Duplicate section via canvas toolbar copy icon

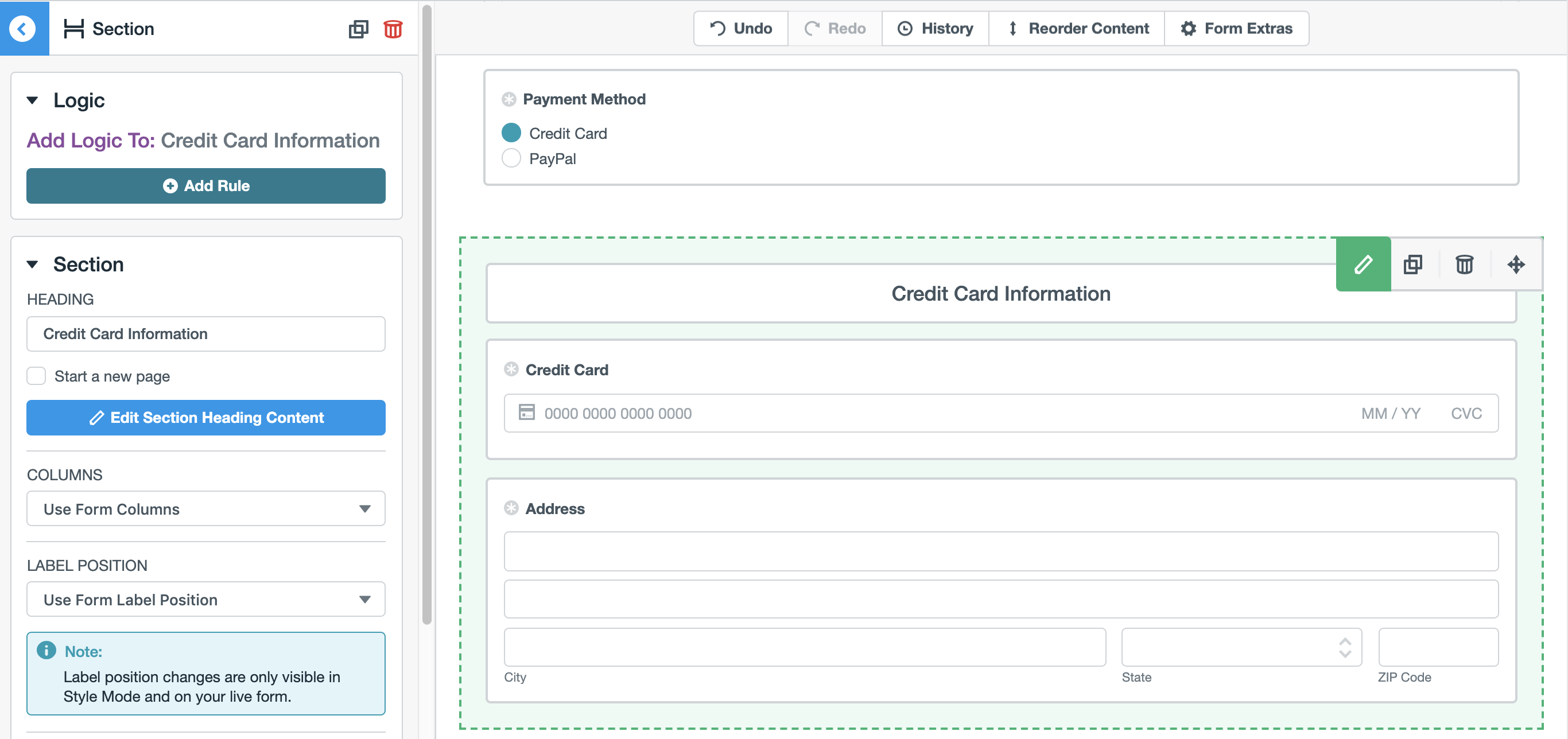(1413, 264)
